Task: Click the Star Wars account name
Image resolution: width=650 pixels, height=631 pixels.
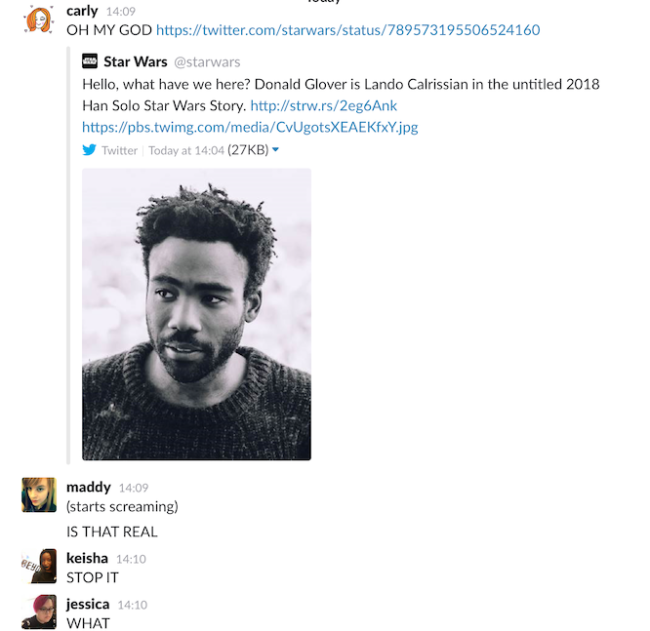Action: 135,62
